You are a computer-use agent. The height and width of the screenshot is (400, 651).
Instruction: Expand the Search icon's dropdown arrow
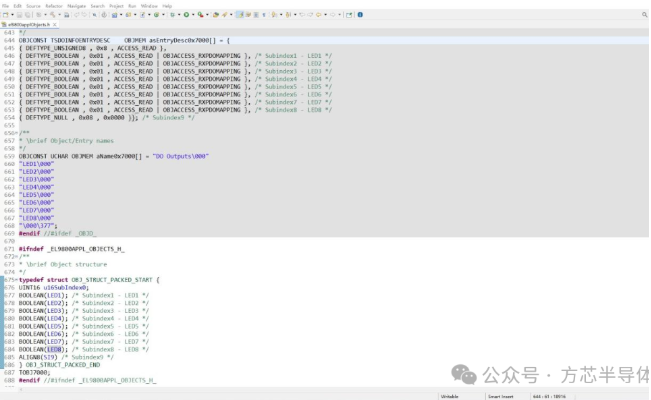pyautogui.click(x=231, y=15)
